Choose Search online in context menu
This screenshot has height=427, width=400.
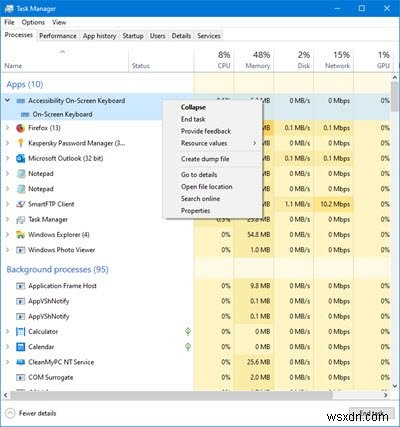(x=213, y=199)
